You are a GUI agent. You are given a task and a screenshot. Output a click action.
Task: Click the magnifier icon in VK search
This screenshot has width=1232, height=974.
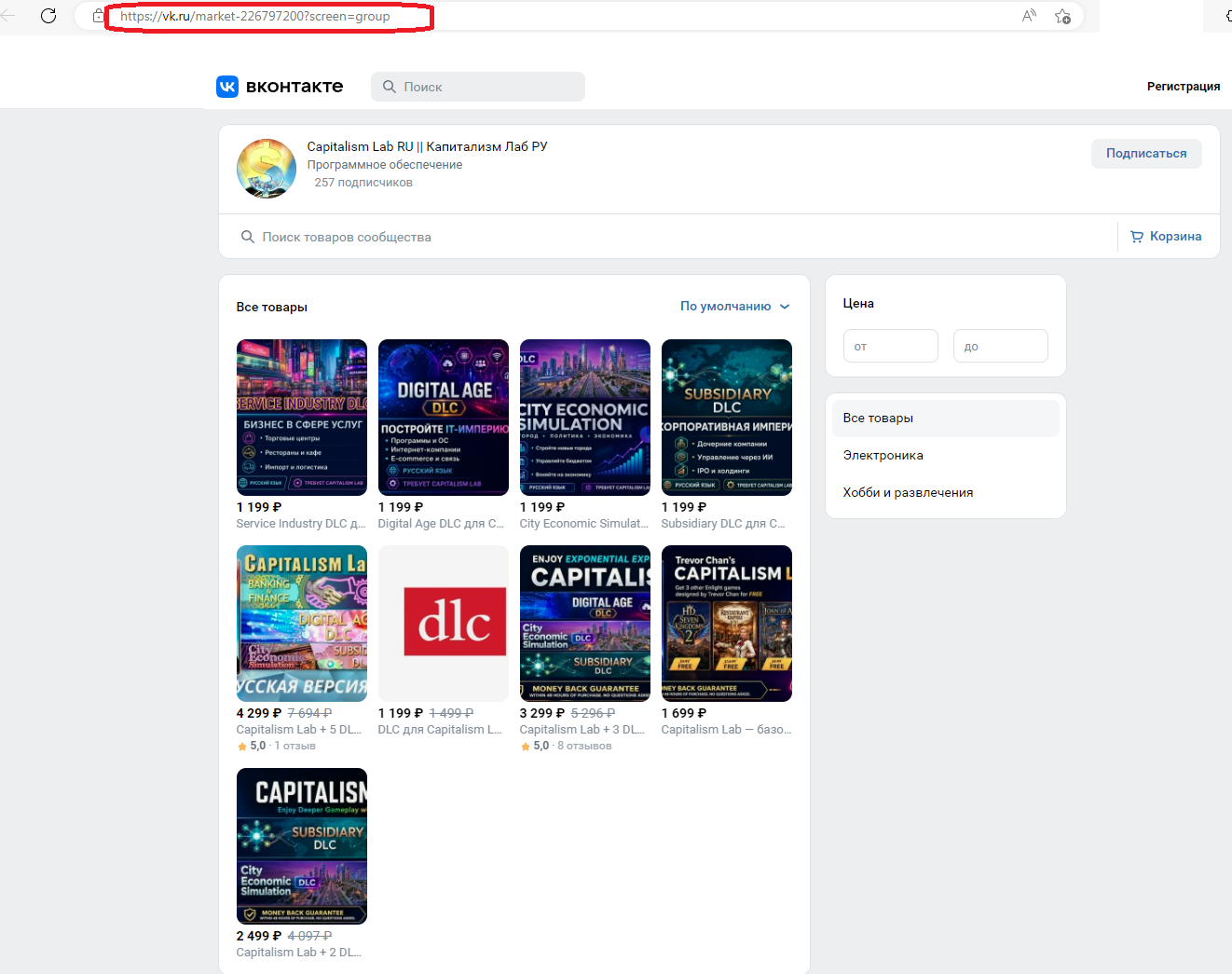390,87
